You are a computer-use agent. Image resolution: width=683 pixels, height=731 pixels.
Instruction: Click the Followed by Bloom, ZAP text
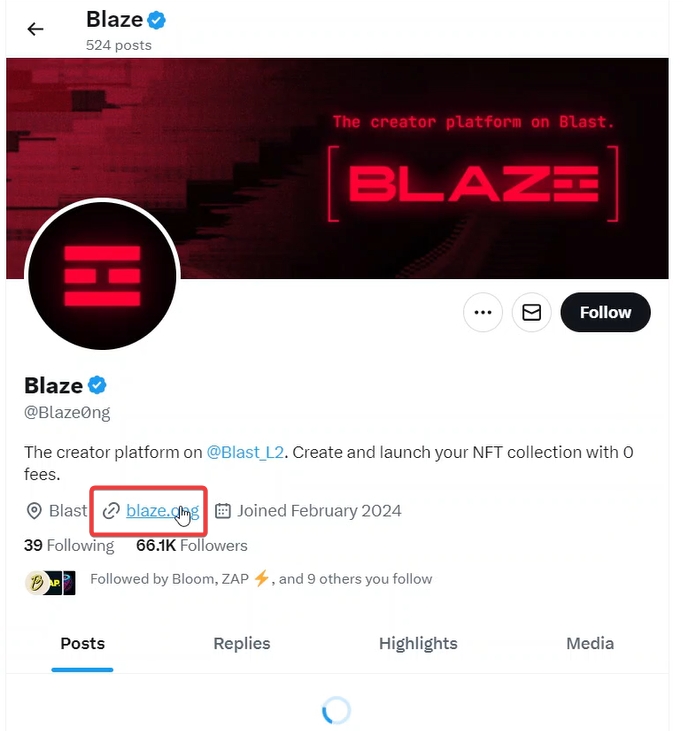pyautogui.click(x=260, y=578)
